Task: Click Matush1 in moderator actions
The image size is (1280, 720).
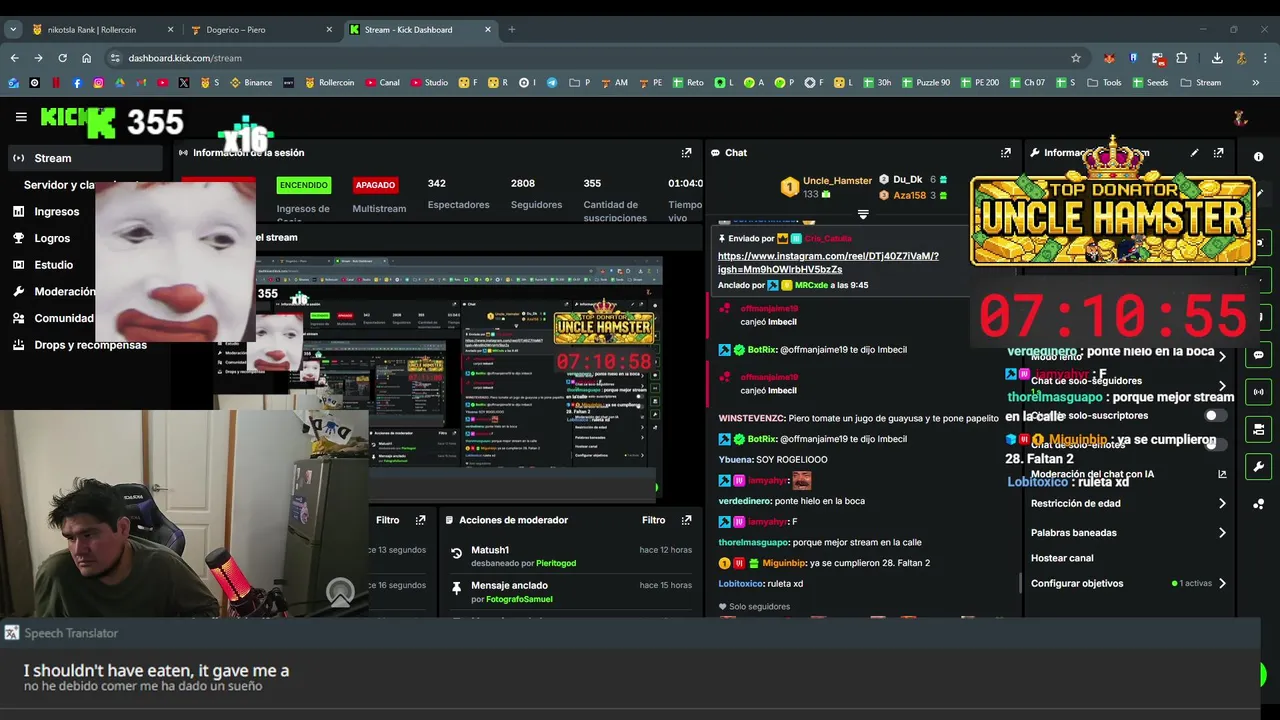Action: click(490, 550)
